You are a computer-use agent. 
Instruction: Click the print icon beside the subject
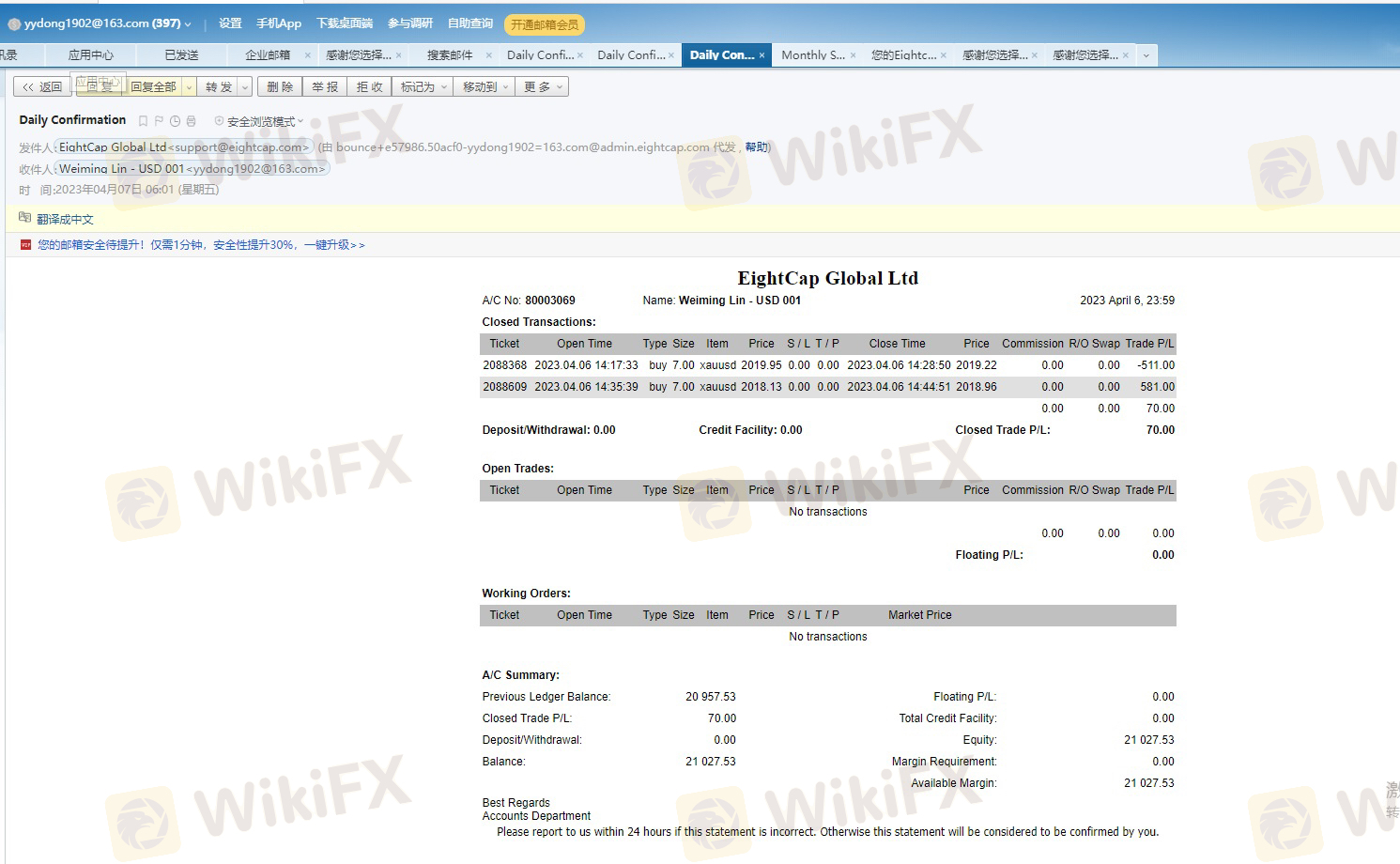tap(191, 121)
